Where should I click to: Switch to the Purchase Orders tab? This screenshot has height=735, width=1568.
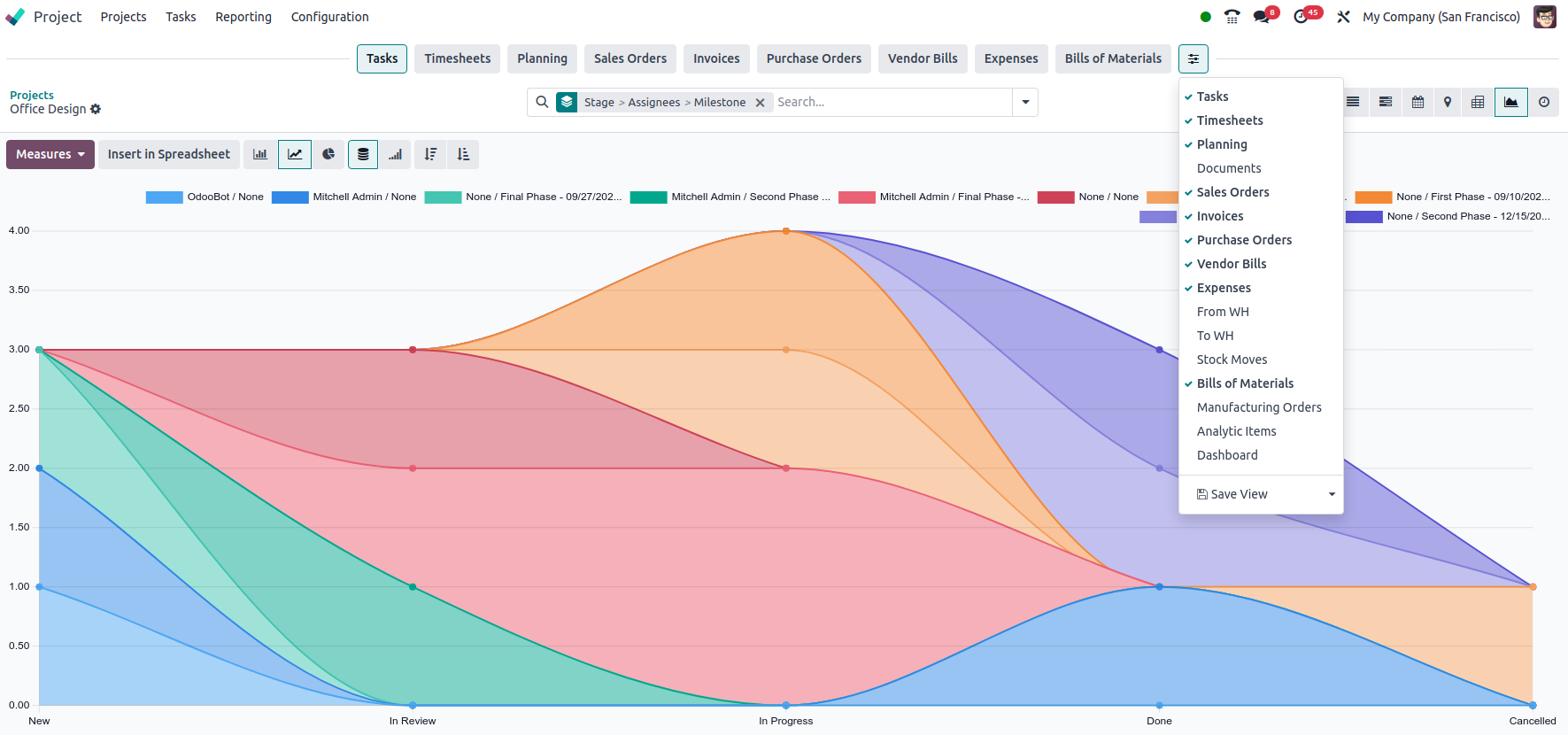(x=813, y=58)
